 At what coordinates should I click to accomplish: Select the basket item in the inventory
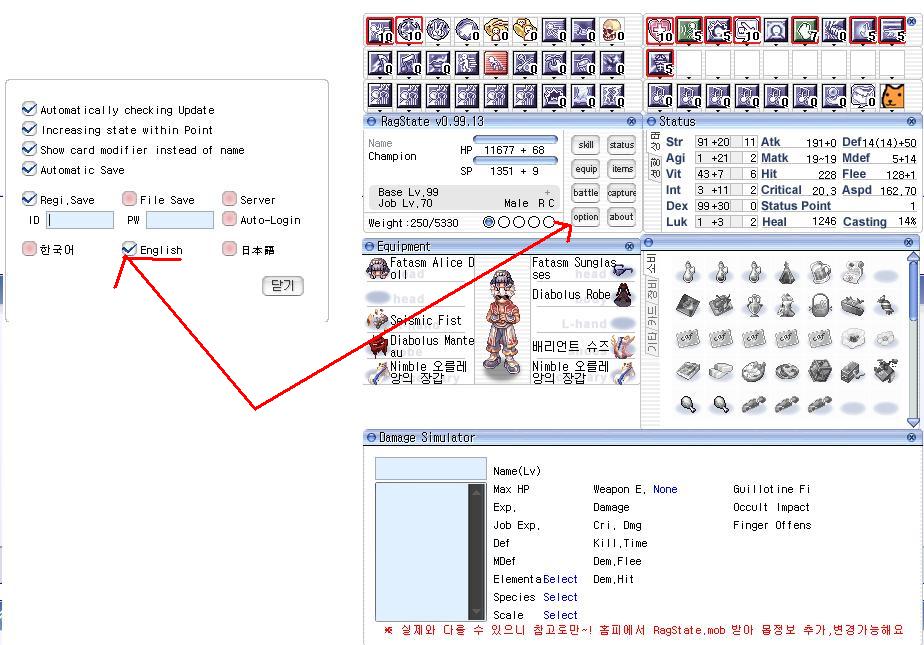click(x=820, y=305)
